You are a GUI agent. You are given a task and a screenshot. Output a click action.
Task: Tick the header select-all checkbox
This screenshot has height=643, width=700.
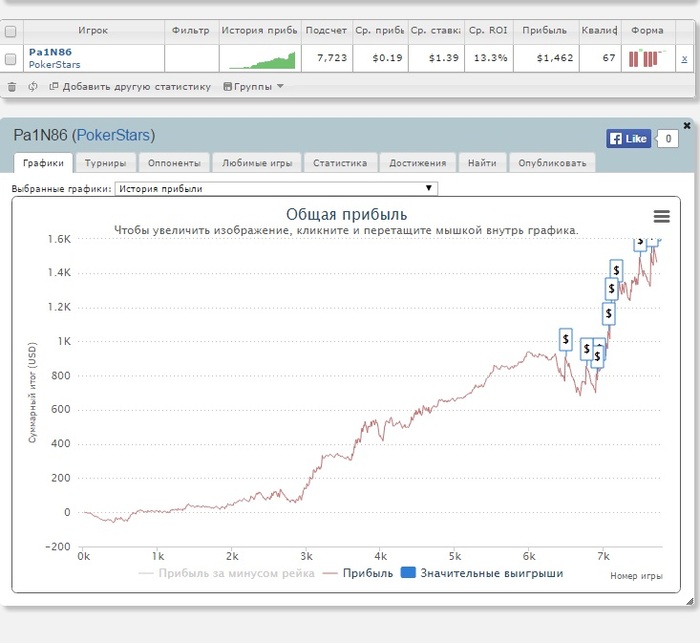point(10,31)
